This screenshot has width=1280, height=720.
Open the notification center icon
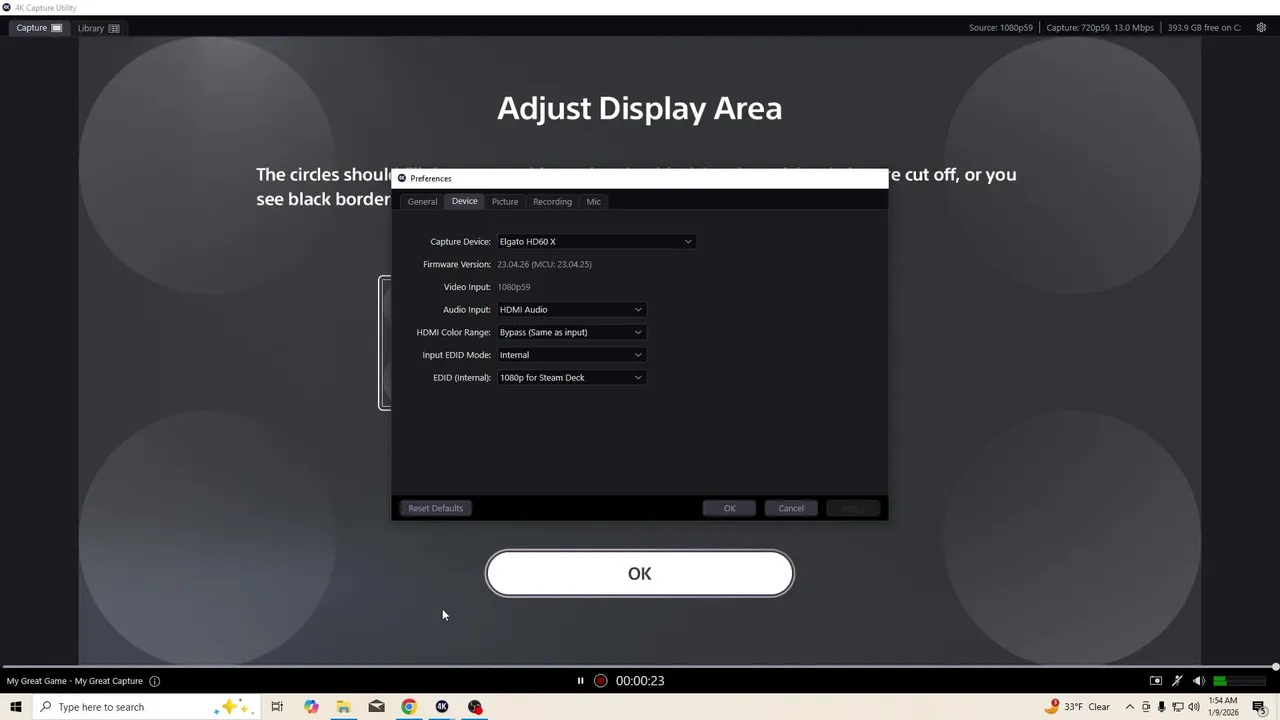(1259, 707)
